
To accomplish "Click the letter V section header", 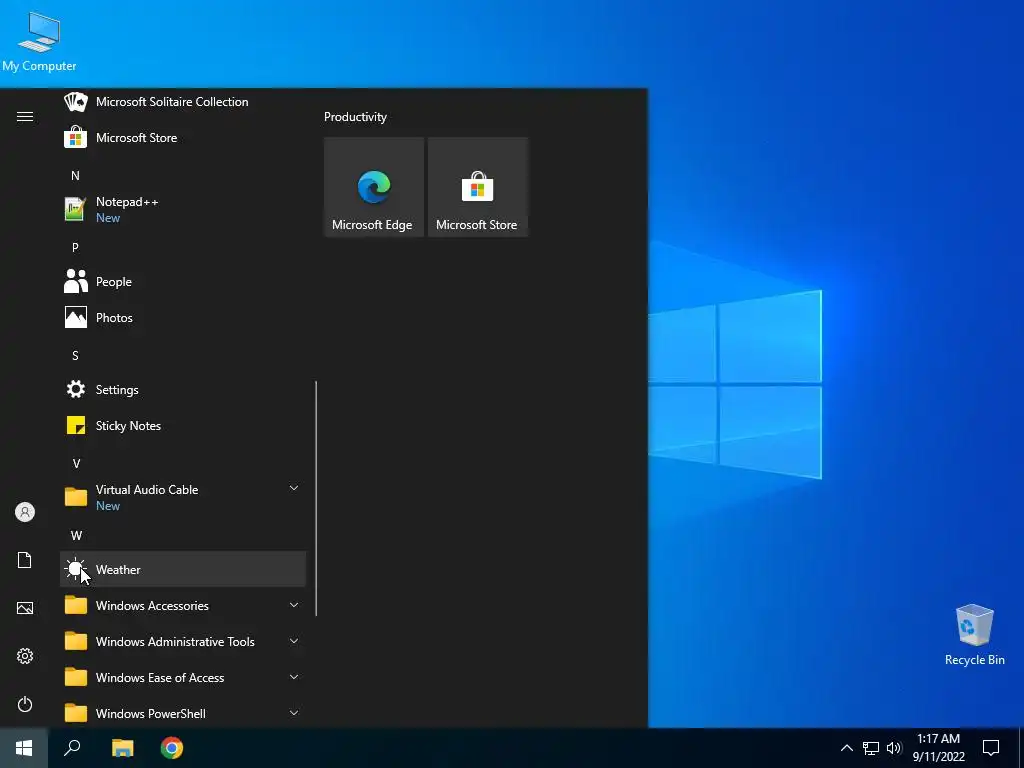I will [x=76, y=463].
